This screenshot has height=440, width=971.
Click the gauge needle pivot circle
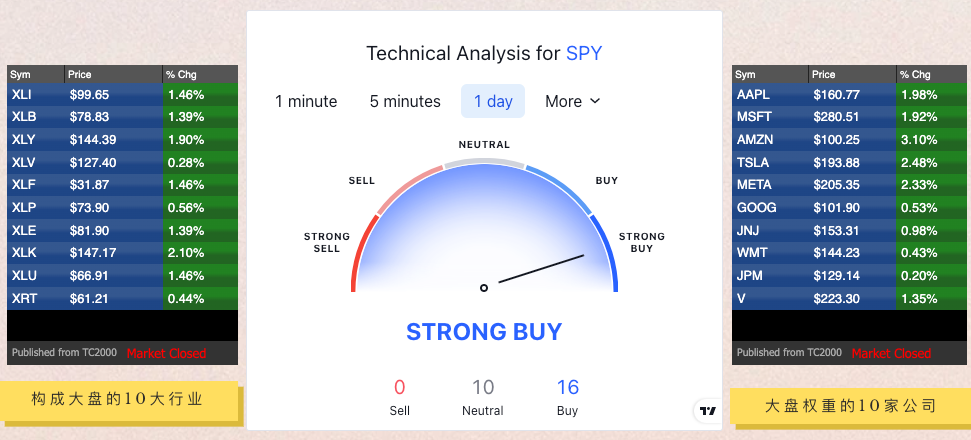[484, 287]
